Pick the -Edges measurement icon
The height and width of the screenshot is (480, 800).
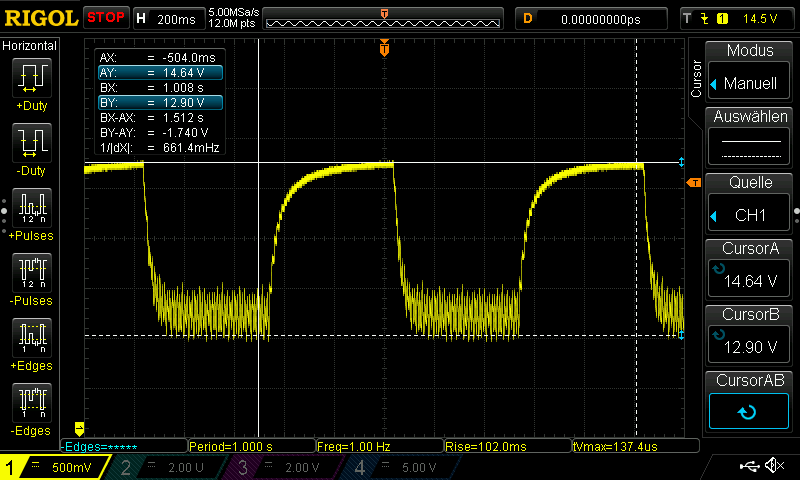pyautogui.click(x=30, y=403)
